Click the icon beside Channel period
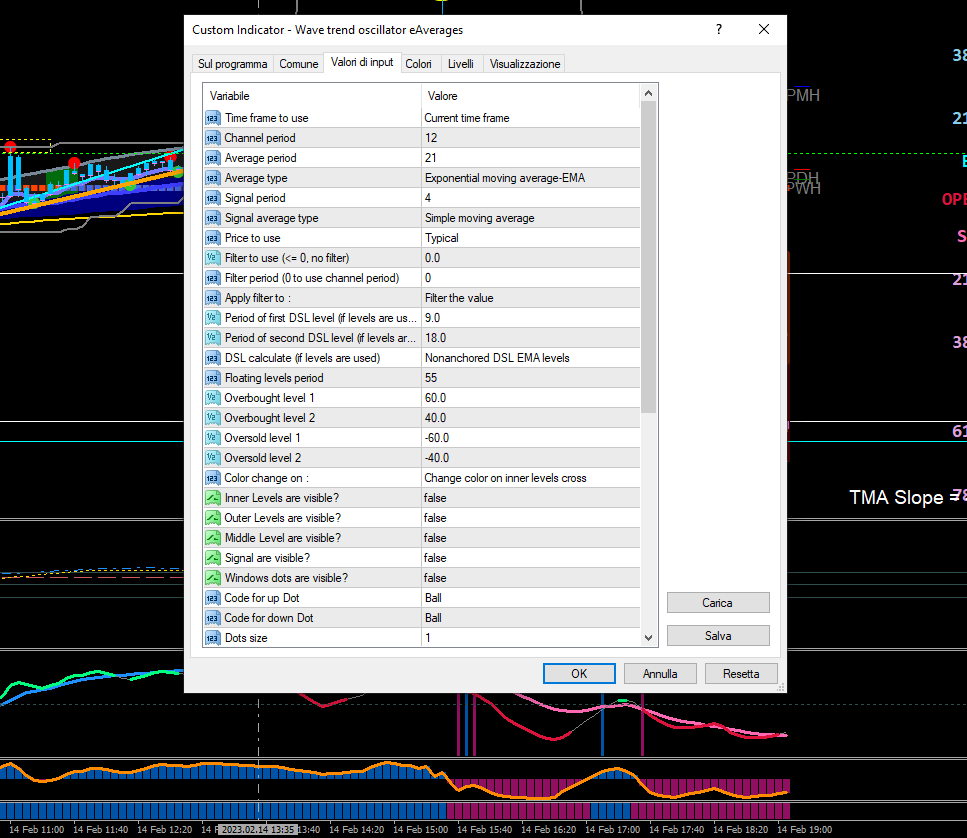 pos(212,138)
